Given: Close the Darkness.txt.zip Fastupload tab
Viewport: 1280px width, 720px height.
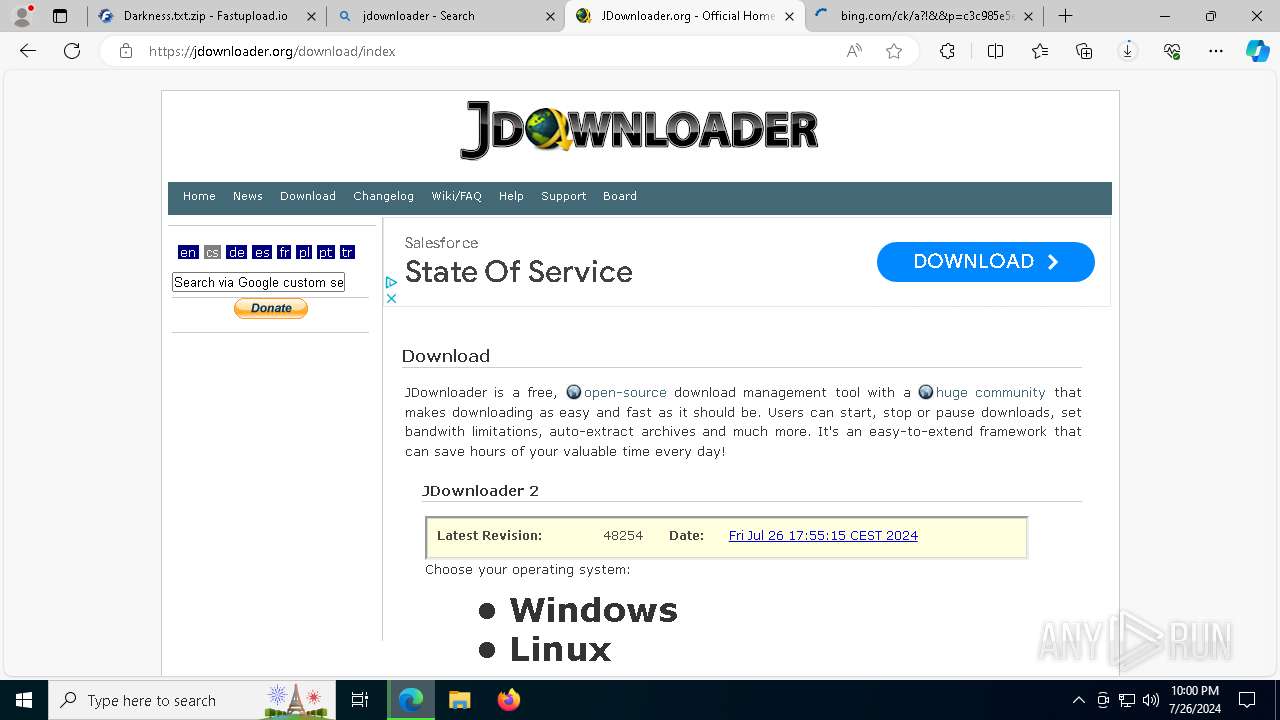Looking at the screenshot, I should coord(311,16).
